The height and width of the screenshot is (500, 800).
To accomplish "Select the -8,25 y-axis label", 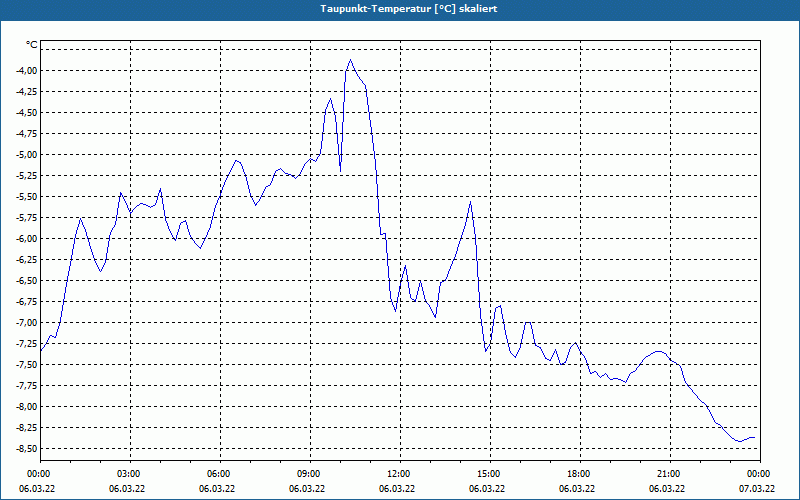I will point(27,428).
